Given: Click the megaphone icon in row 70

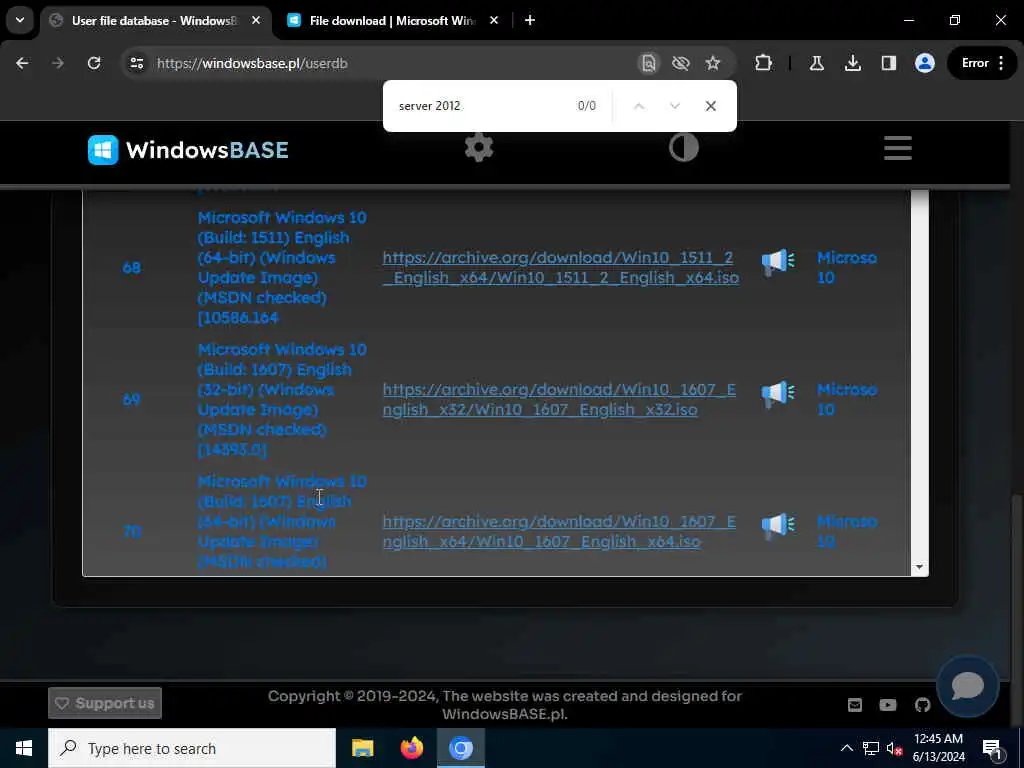Looking at the screenshot, I should point(778,525).
